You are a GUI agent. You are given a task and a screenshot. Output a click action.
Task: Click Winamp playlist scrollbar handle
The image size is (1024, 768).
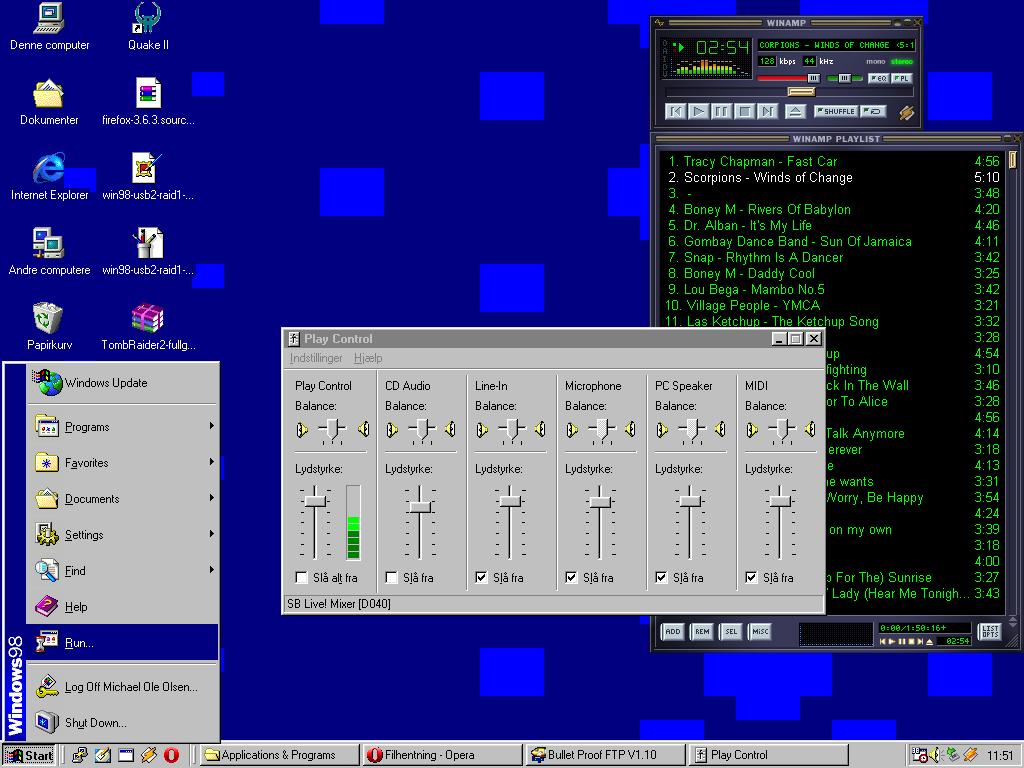click(1013, 159)
